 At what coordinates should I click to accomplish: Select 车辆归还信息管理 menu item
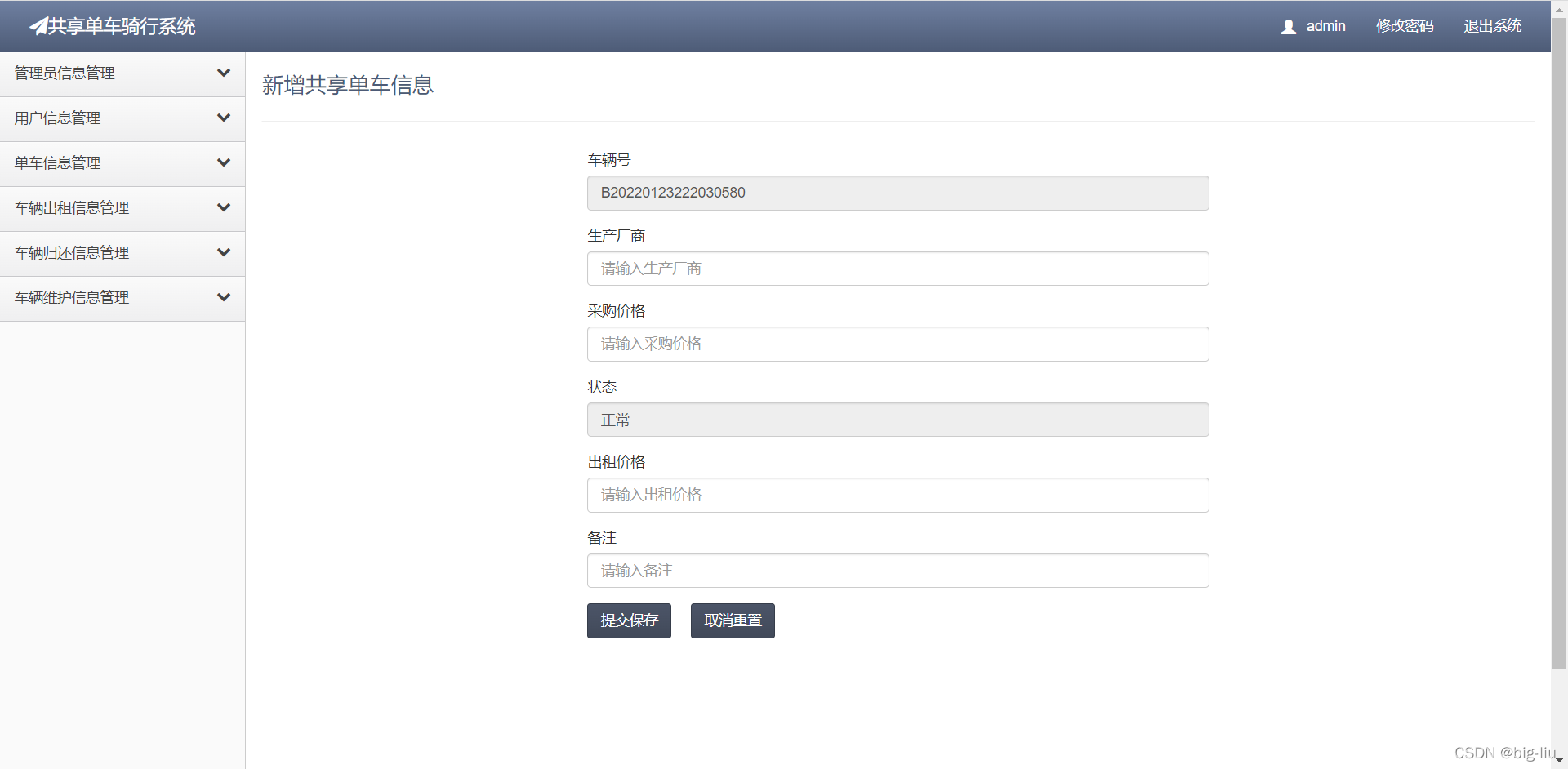(x=122, y=253)
